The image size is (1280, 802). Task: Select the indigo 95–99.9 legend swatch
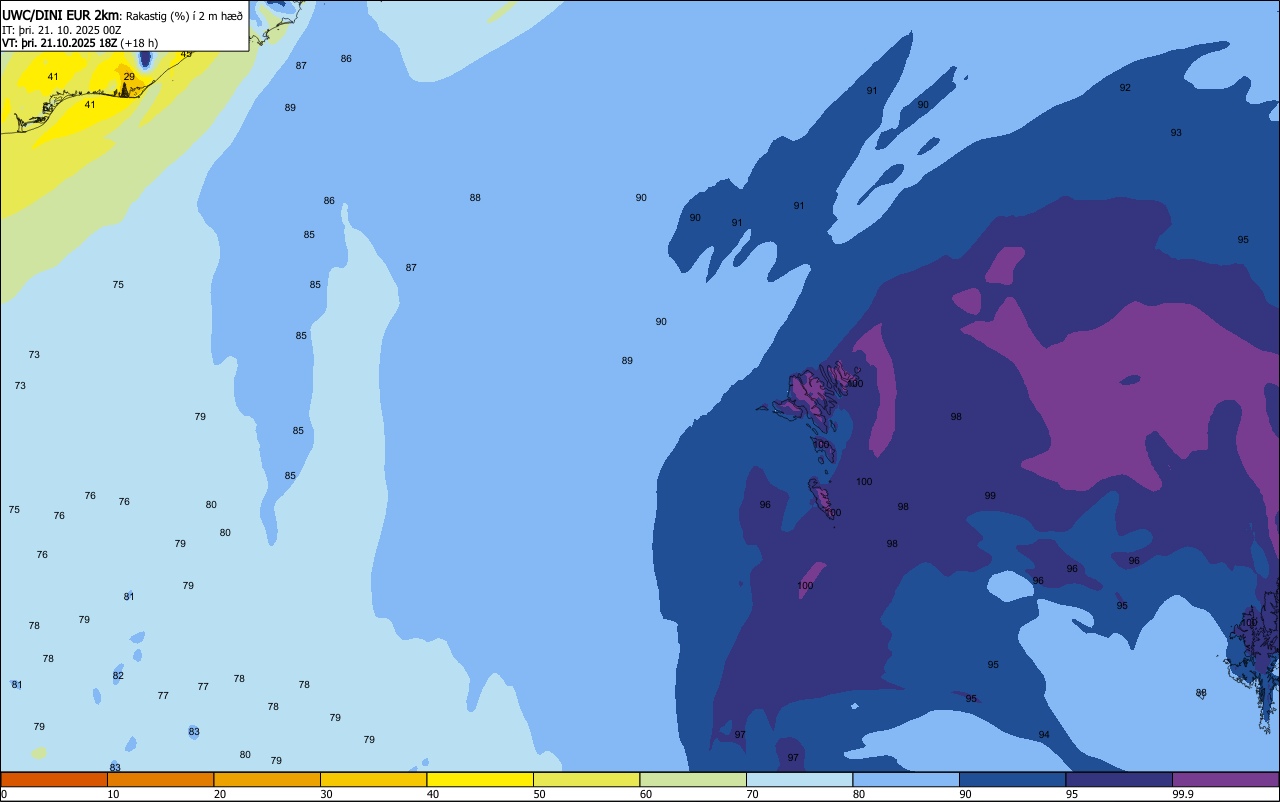[1119, 779]
